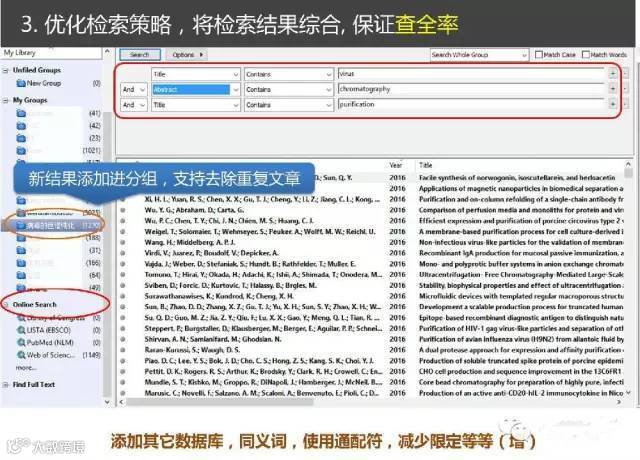
Task: Enable the Match Case checkbox
Action: click(x=539, y=54)
